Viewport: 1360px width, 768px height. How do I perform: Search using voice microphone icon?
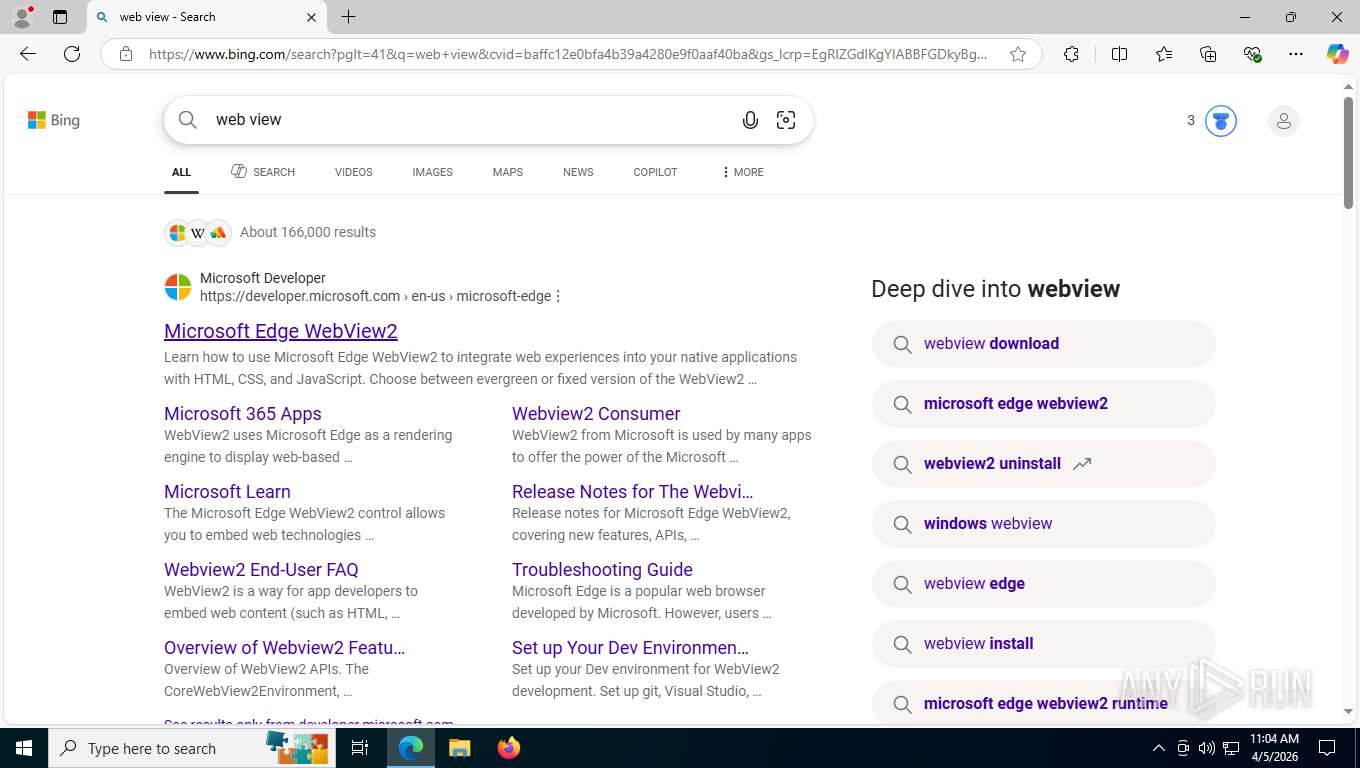[x=750, y=120]
